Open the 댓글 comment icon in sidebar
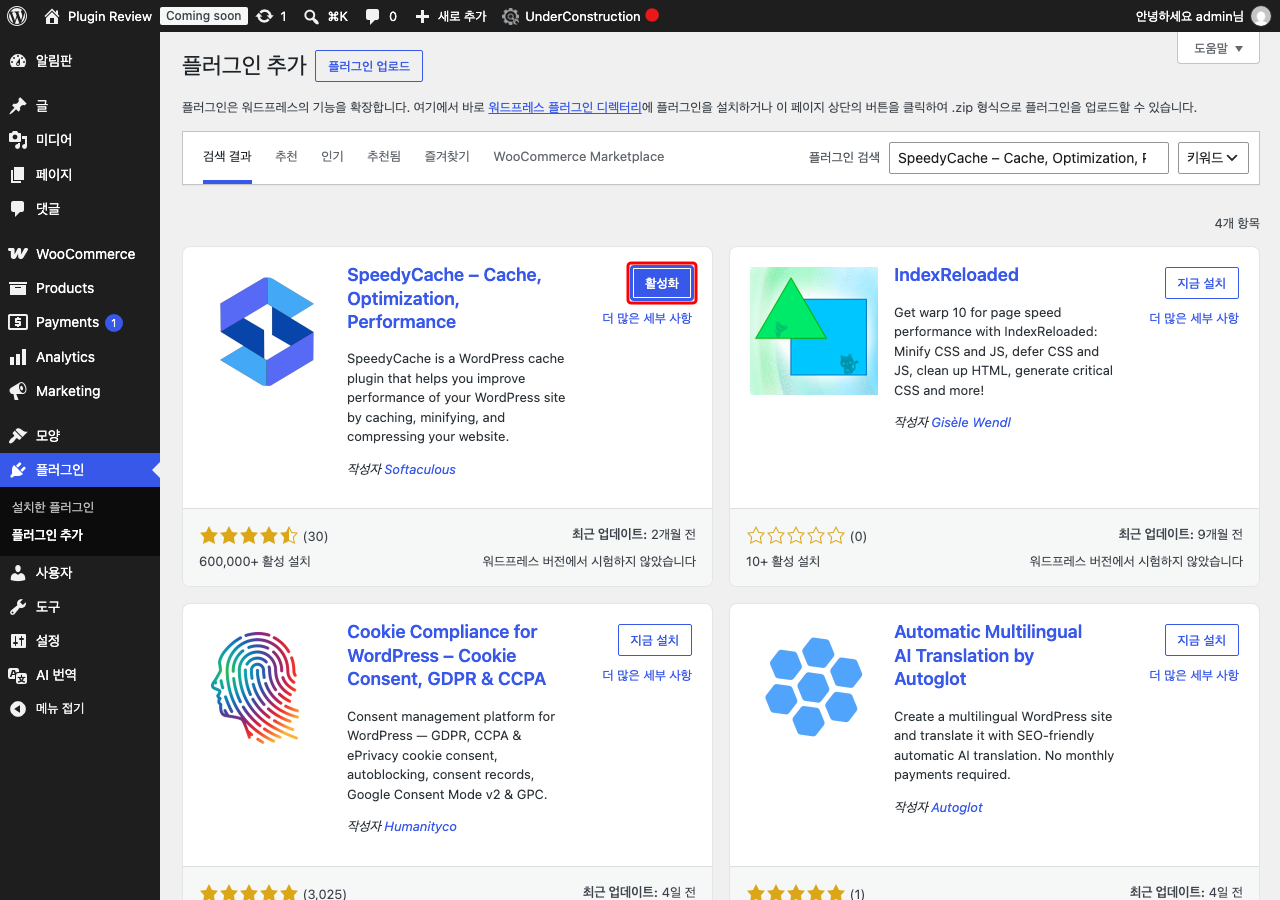1280x900 pixels. [18, 208]
